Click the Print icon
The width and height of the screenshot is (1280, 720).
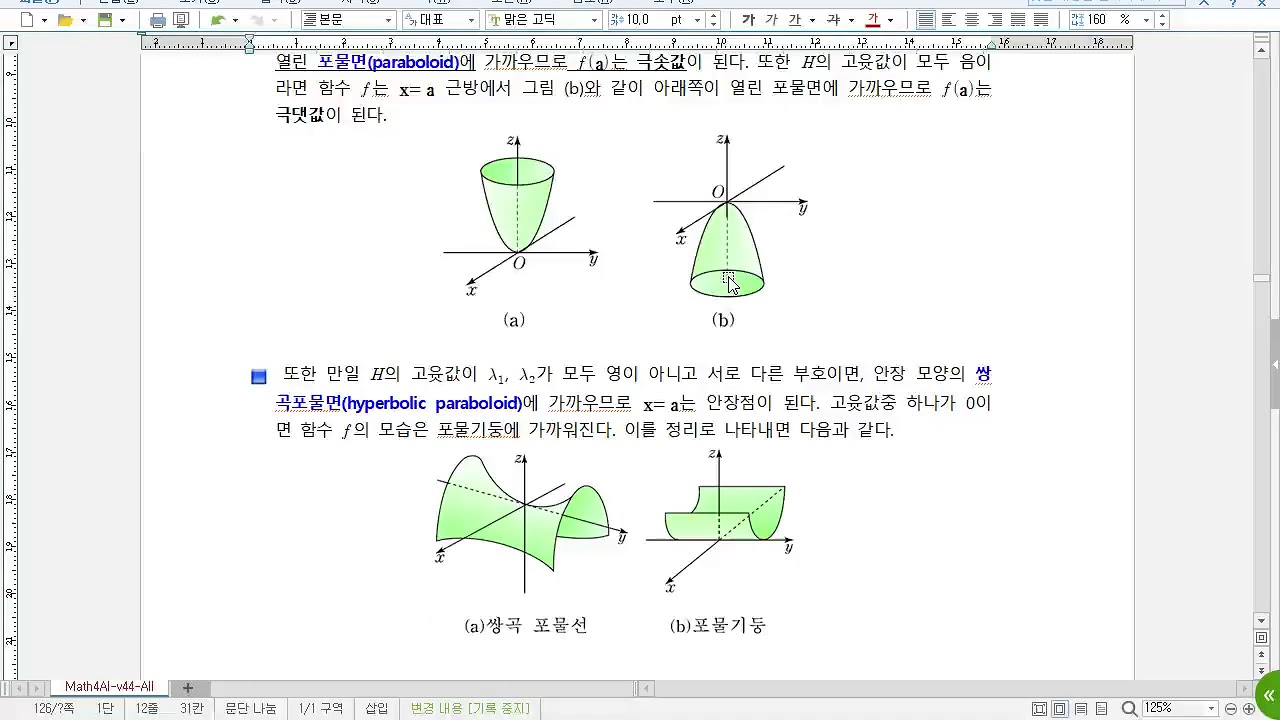click(158, 20)
